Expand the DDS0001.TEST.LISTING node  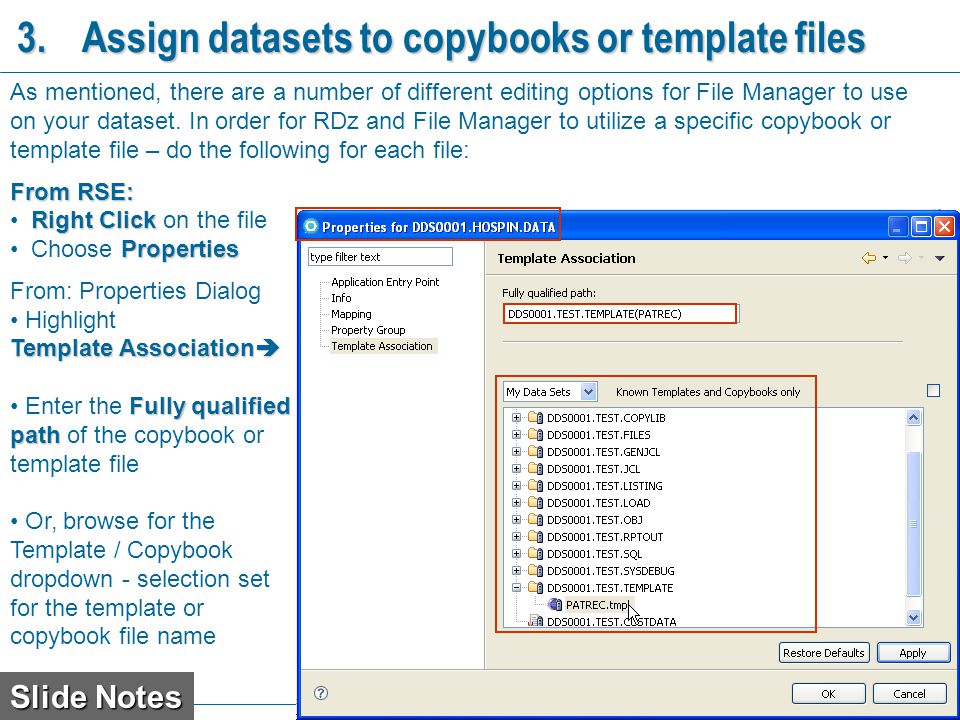click(516, 486)
